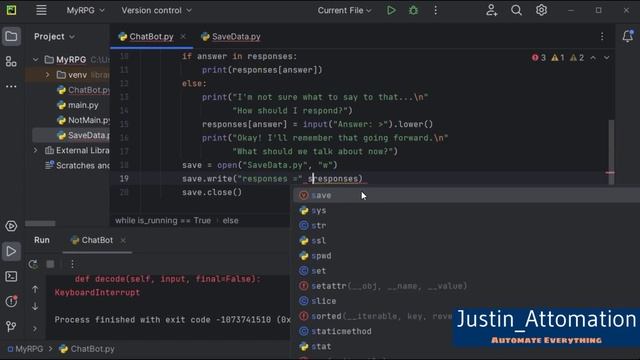Go to next highlighted error arrow

coord(607,58)
